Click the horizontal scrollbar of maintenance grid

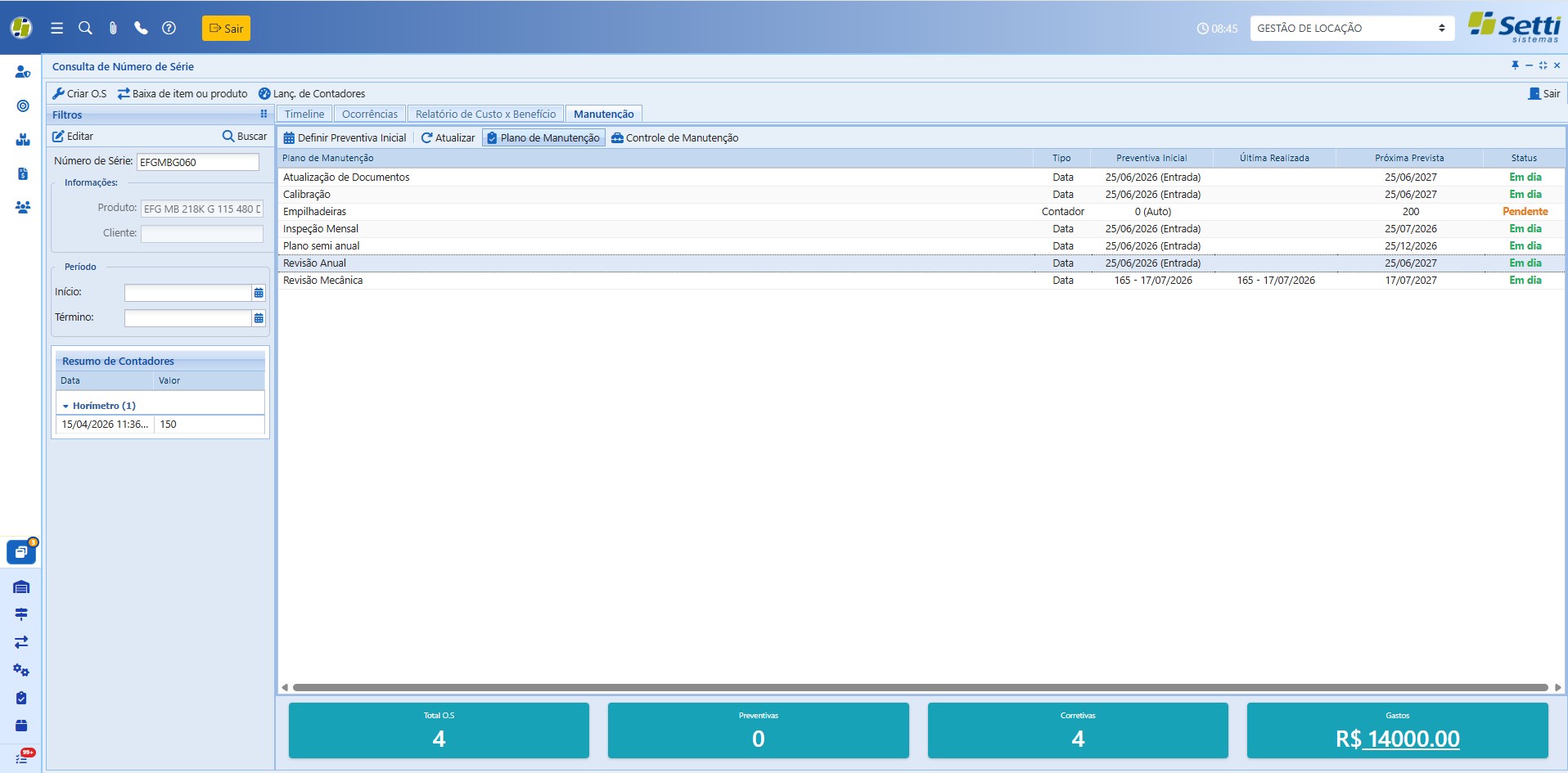[920, 687]
